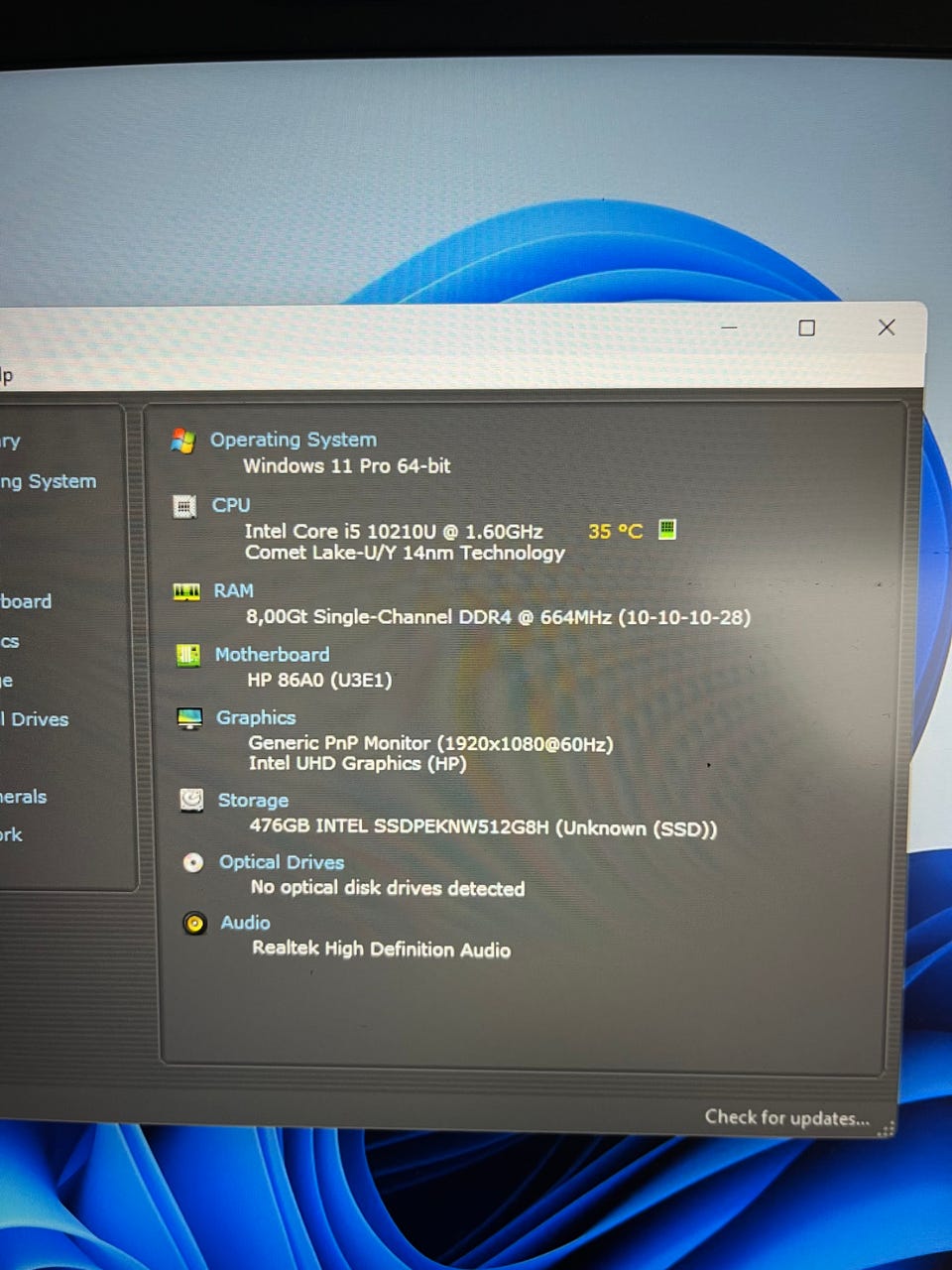Click Check for updates link
Screen dimensions: 952x1270
pos(787,1118)
